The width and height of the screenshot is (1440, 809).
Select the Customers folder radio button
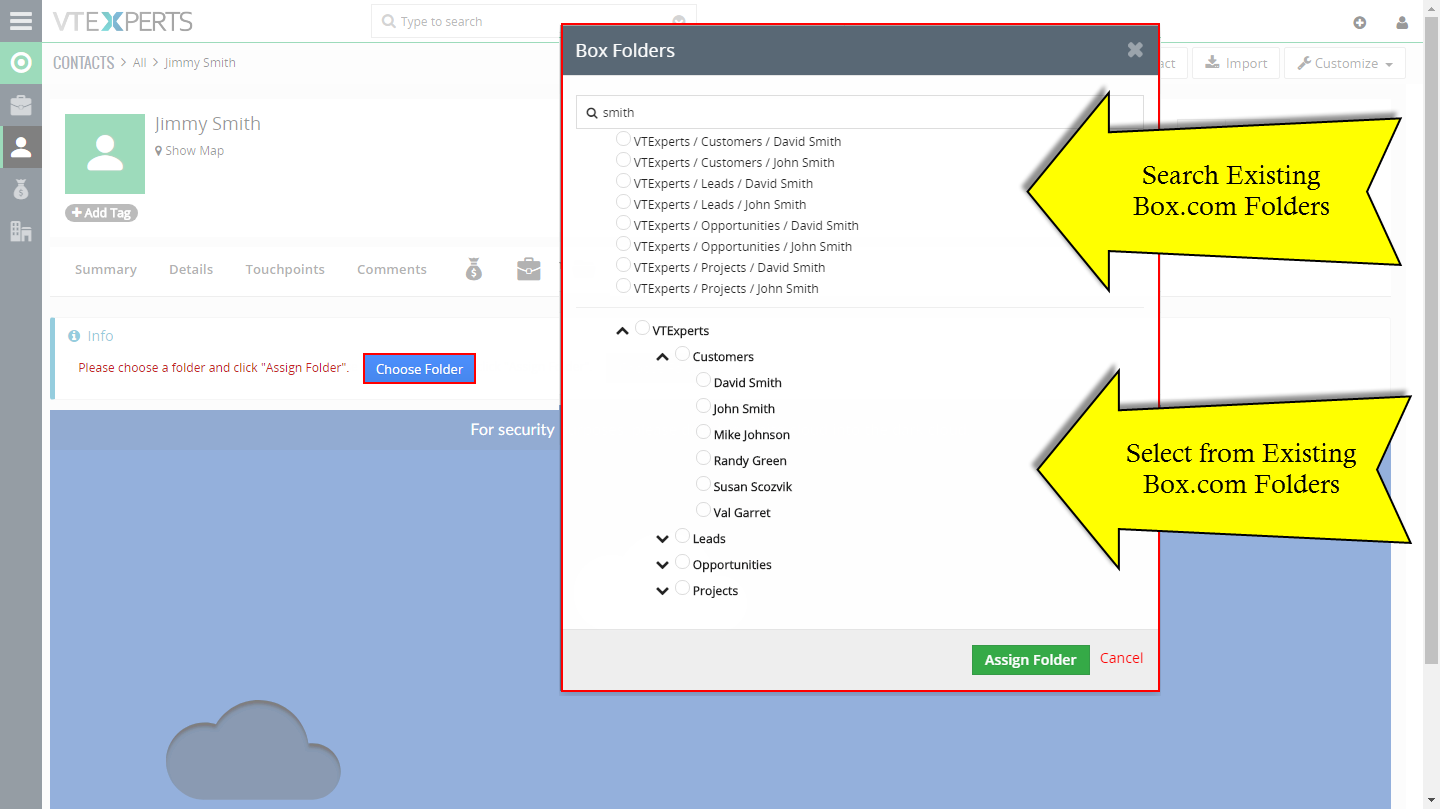[683, 354]
